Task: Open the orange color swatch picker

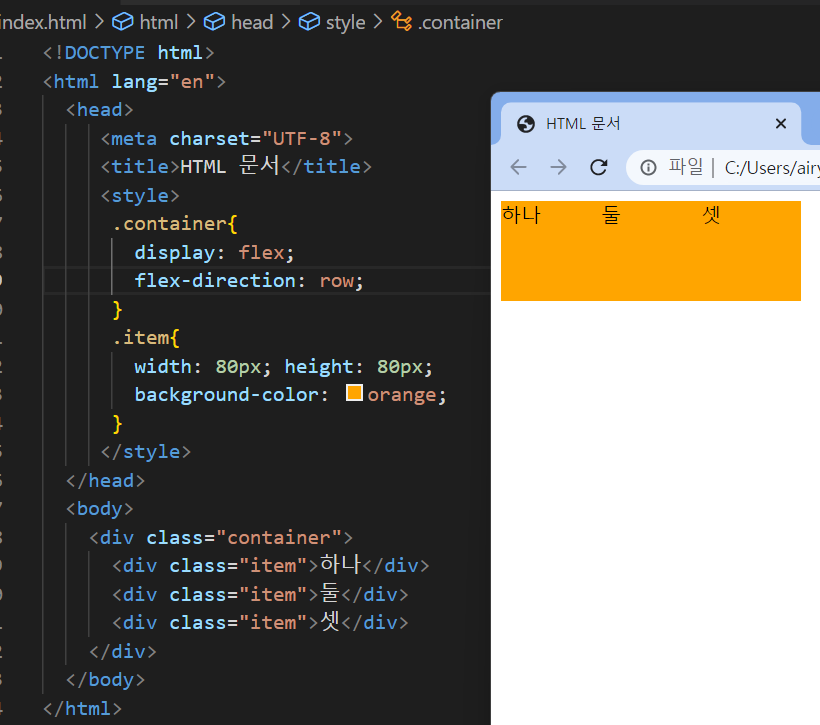Action: point(354,393)
